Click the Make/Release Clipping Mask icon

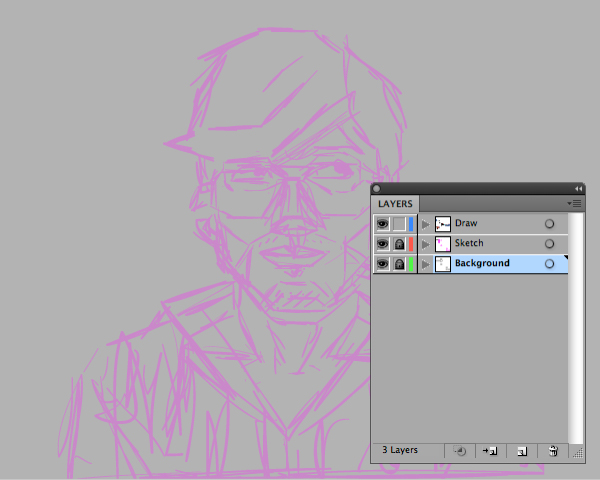[x=460, y=451]
